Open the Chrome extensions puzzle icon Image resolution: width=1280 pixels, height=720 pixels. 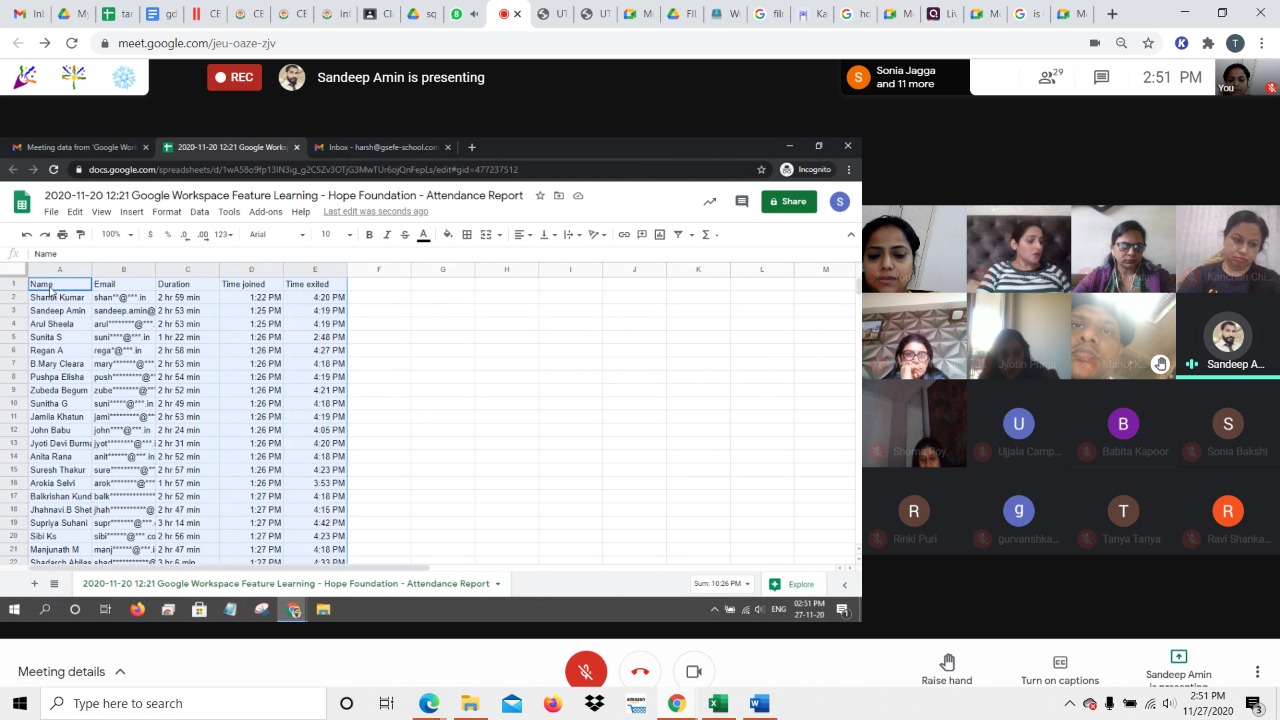click(x=1208, y=43)
